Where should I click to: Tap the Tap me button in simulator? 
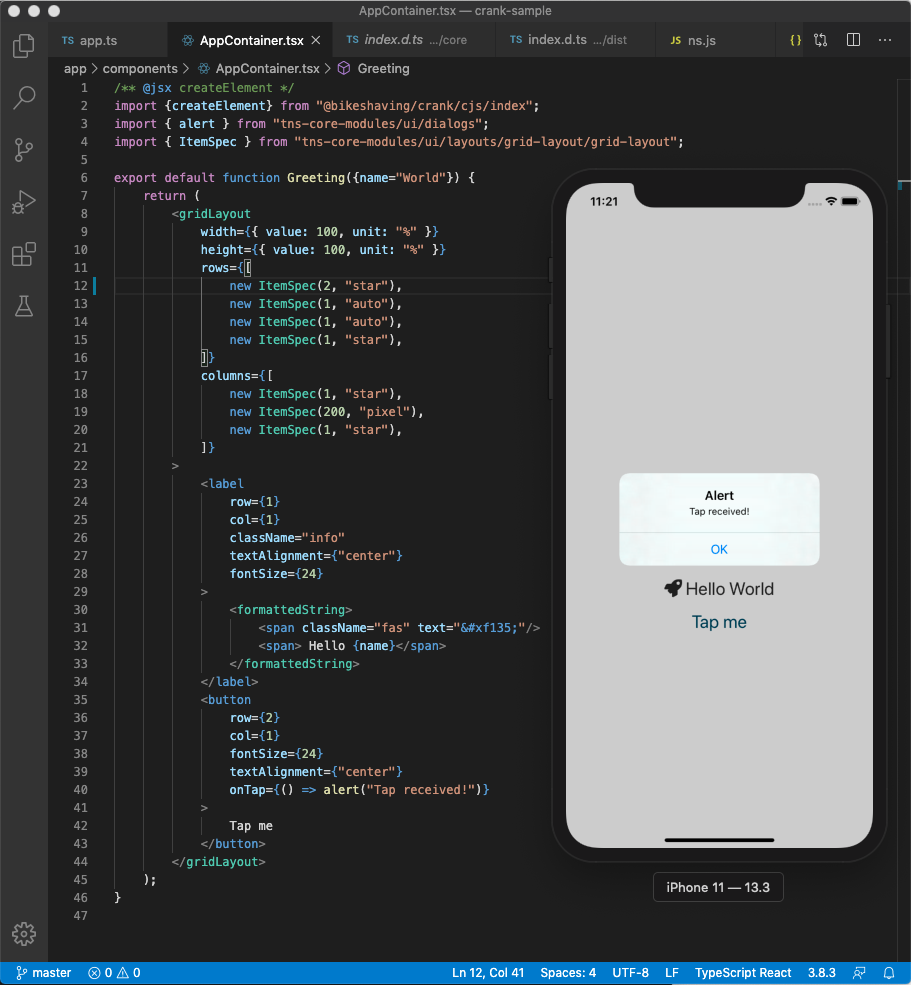pyautogui.click(x=719, y=623)
